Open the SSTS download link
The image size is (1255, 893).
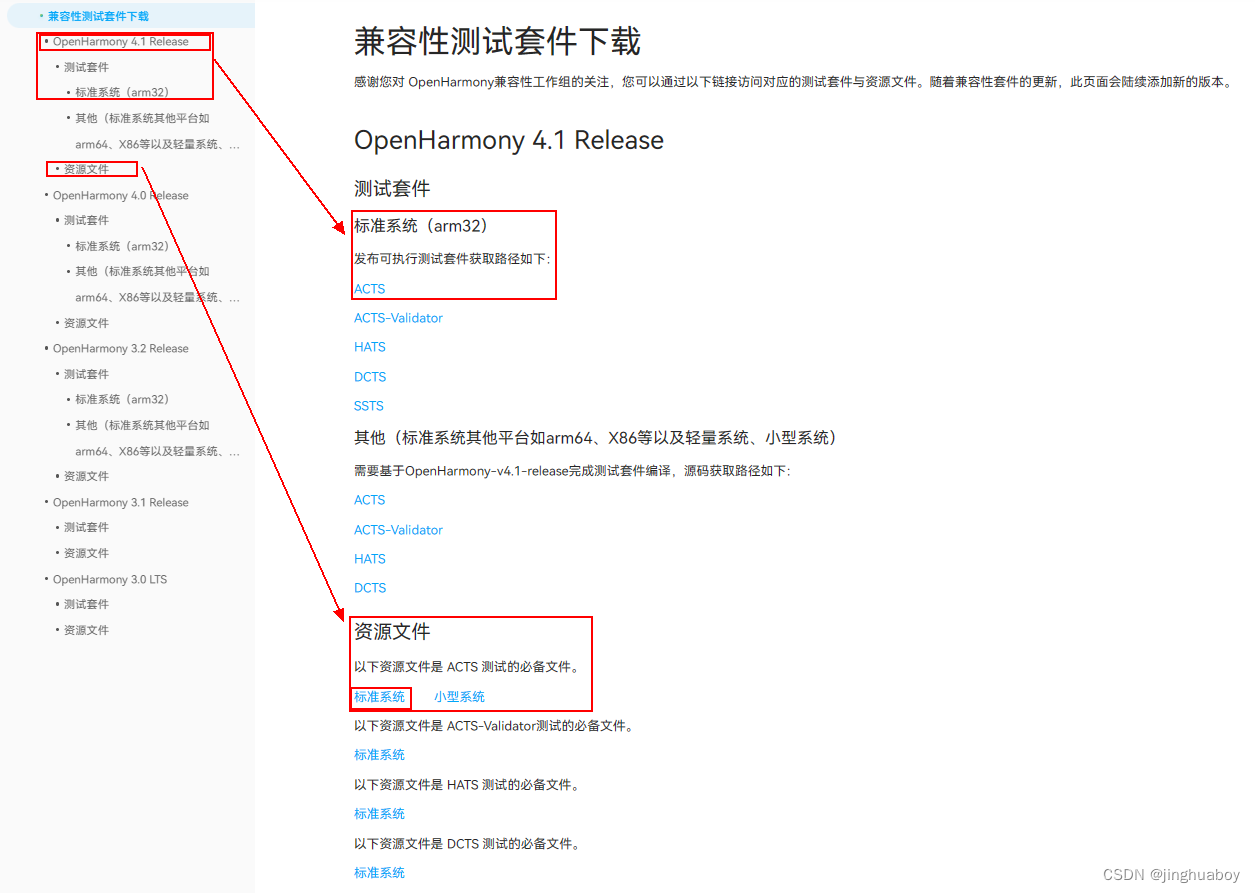(368, 406)
